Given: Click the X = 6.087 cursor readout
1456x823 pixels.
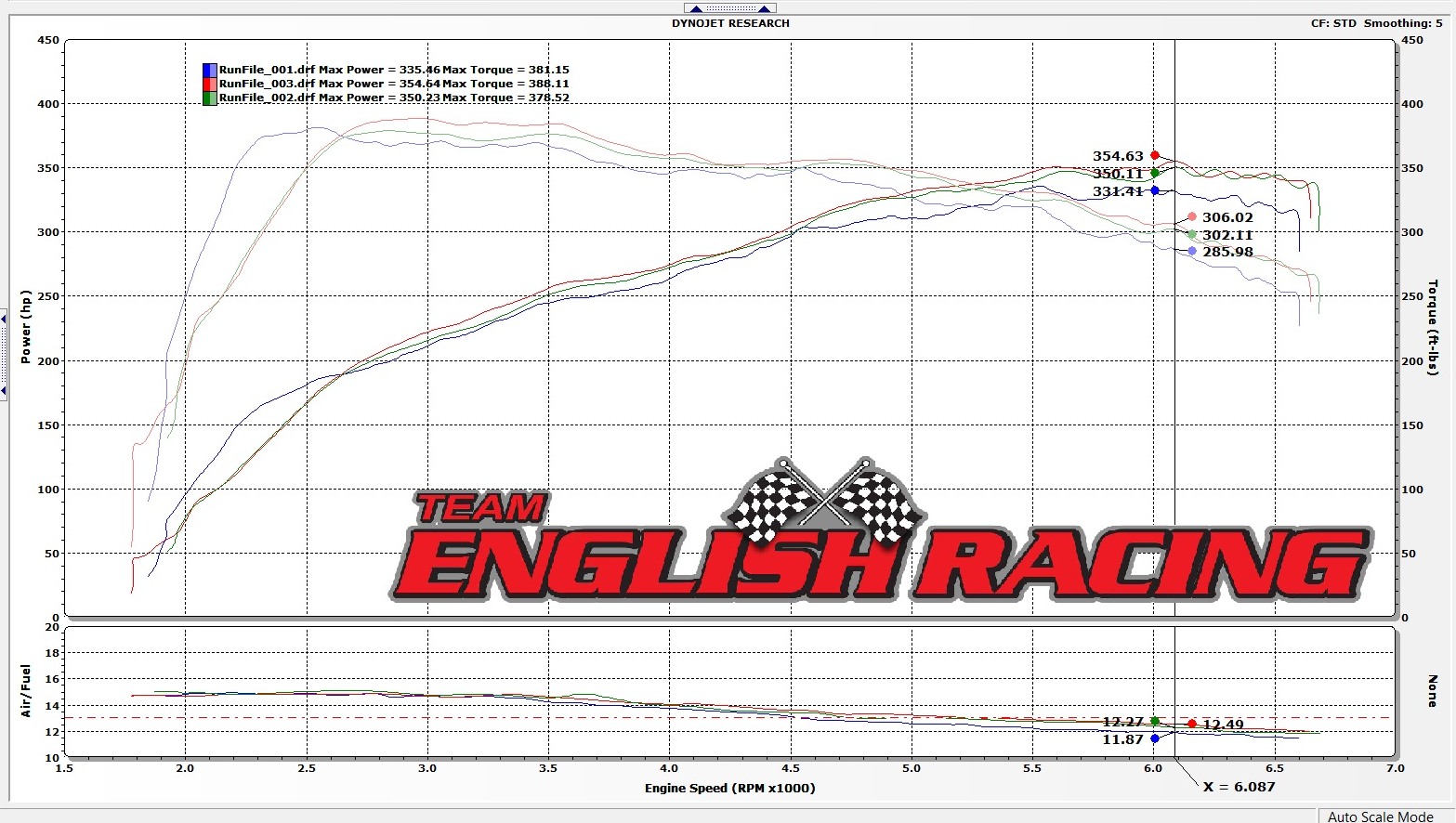Looking at the screenshot, I should click(x=1239, y=787).
